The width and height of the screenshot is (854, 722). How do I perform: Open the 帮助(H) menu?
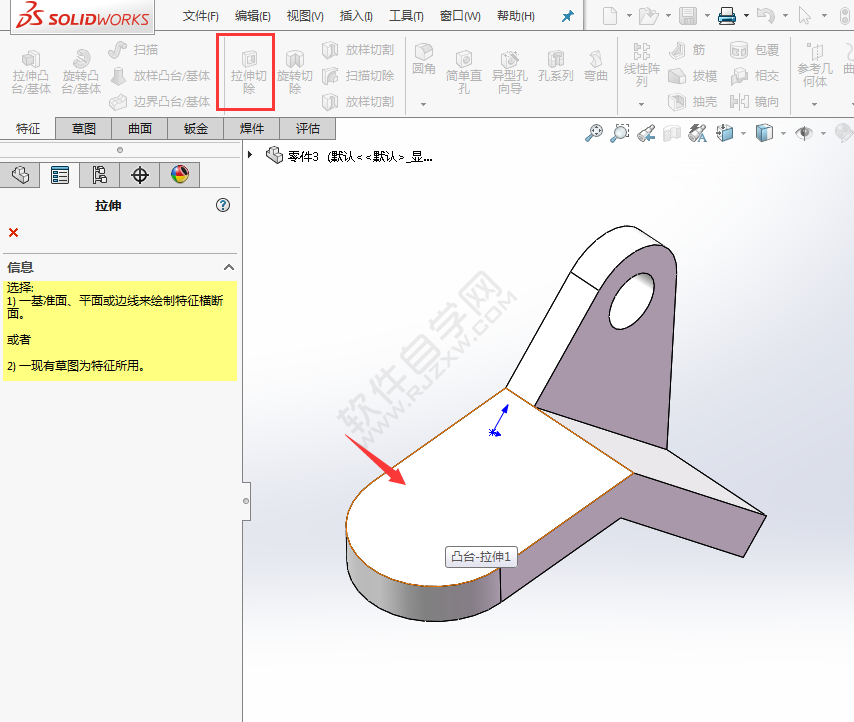pos(516,16)
